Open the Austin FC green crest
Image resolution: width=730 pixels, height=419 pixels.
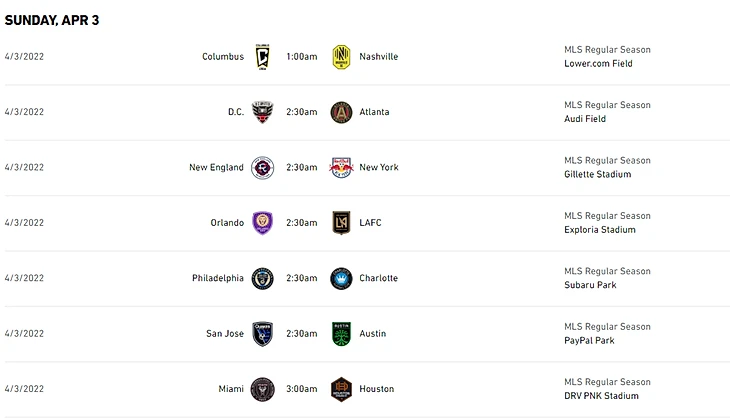342,333
